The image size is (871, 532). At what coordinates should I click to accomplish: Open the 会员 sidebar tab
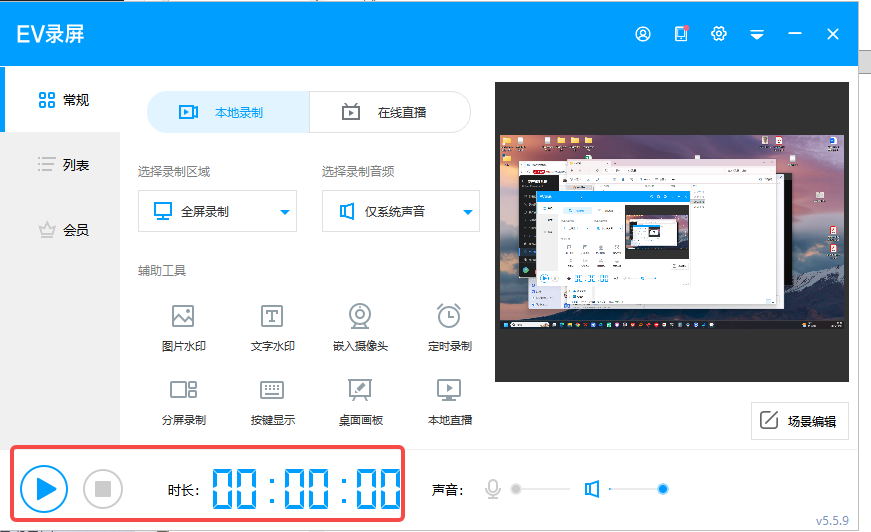coord(62,230)
